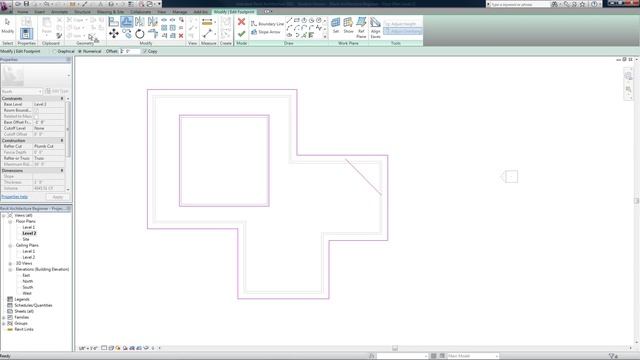
Task: Expand the Families tree node
Action: pyautogui.click(x=4, y=317)
